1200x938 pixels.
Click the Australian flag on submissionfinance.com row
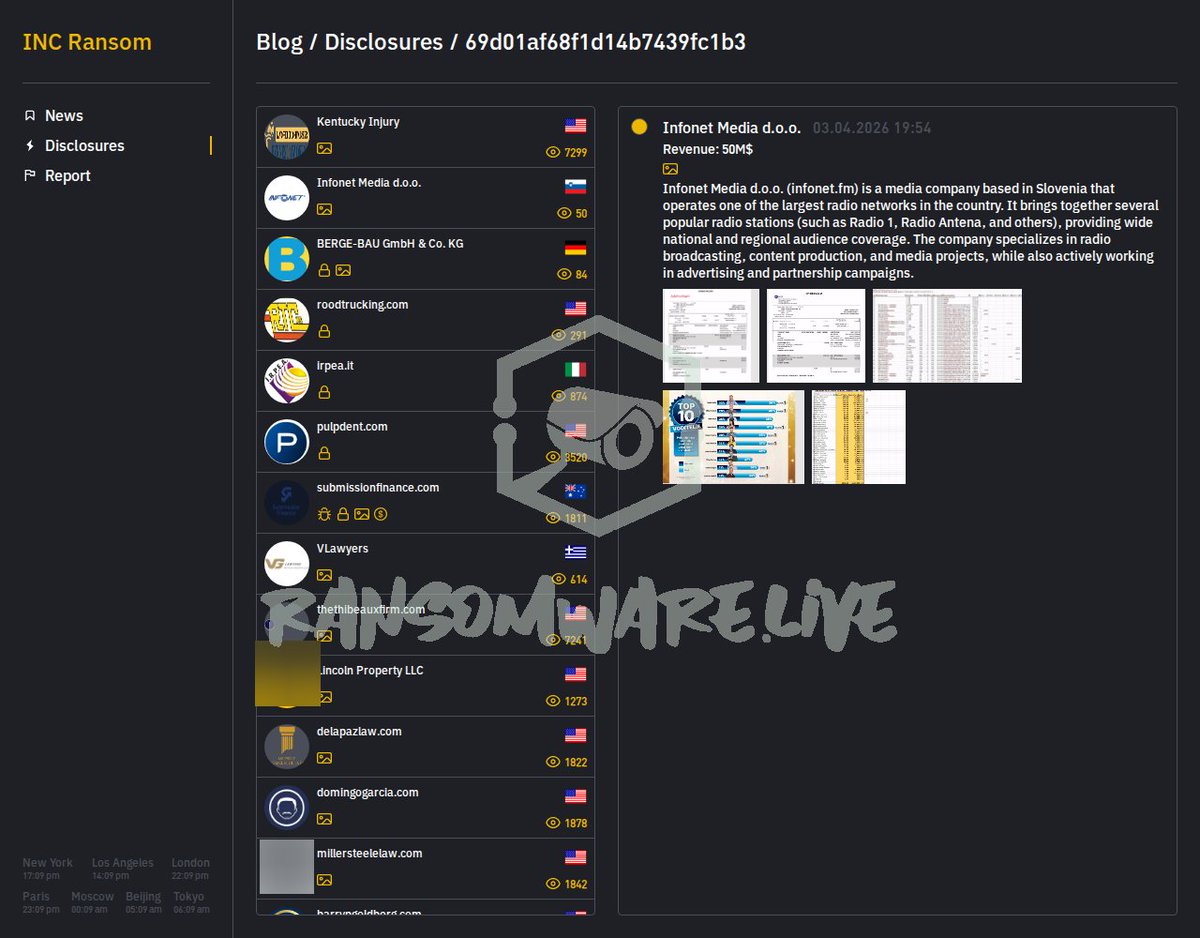[x=575, y=492]
